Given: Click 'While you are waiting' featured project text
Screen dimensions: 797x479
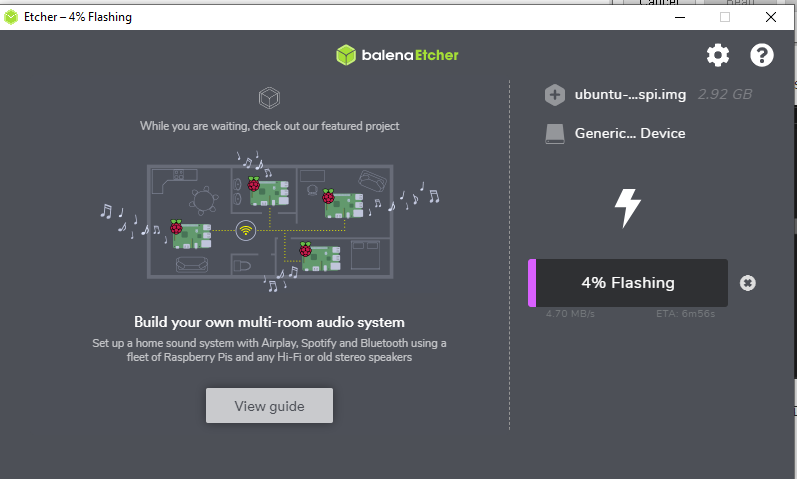Looking at the screenshot, I should click(269, 126).
